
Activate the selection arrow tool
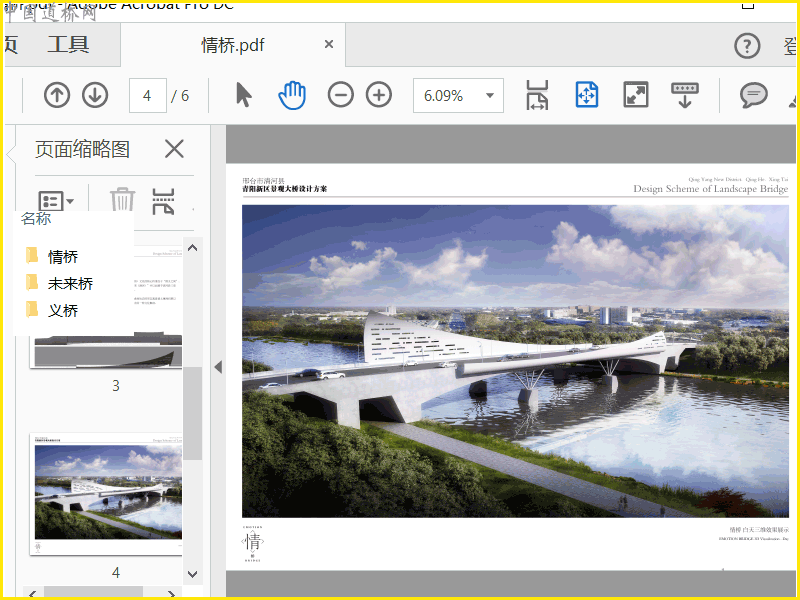tap(243, 95)
